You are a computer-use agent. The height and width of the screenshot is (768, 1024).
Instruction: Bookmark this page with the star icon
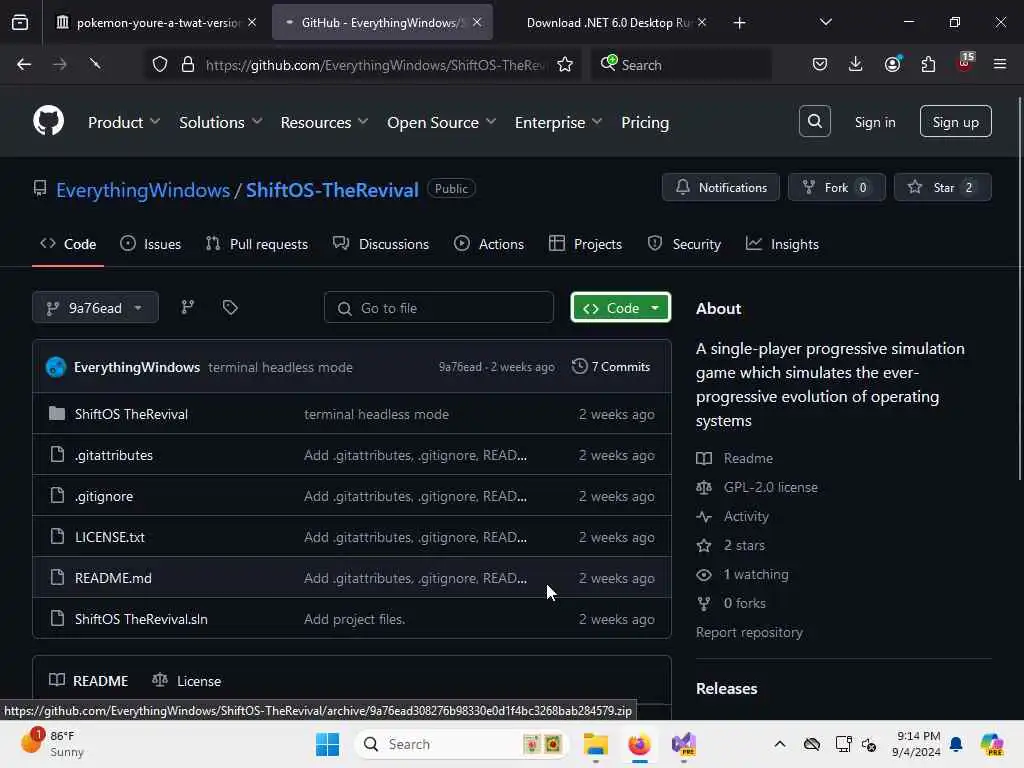point(565,64)
